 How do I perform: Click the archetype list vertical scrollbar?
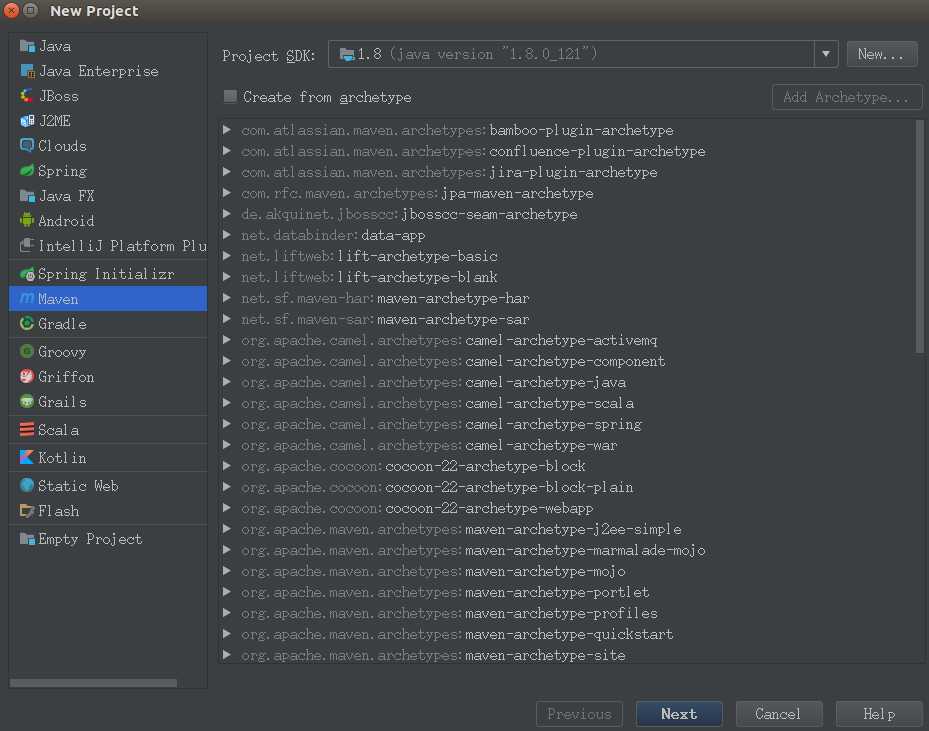pos(920,237)
